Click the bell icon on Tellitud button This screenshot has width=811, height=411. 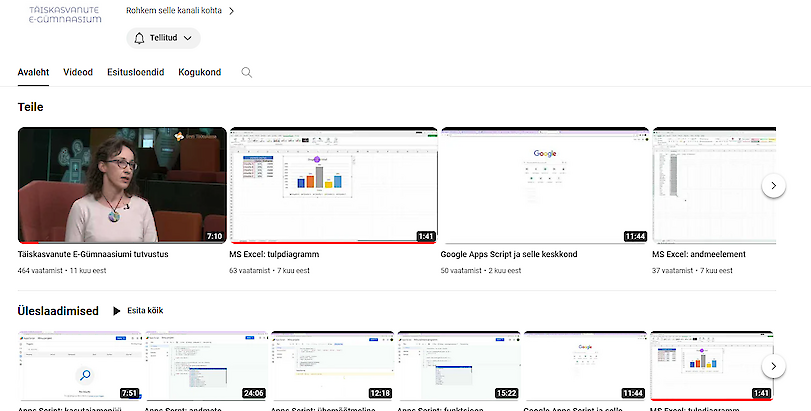tap(141, 39)
